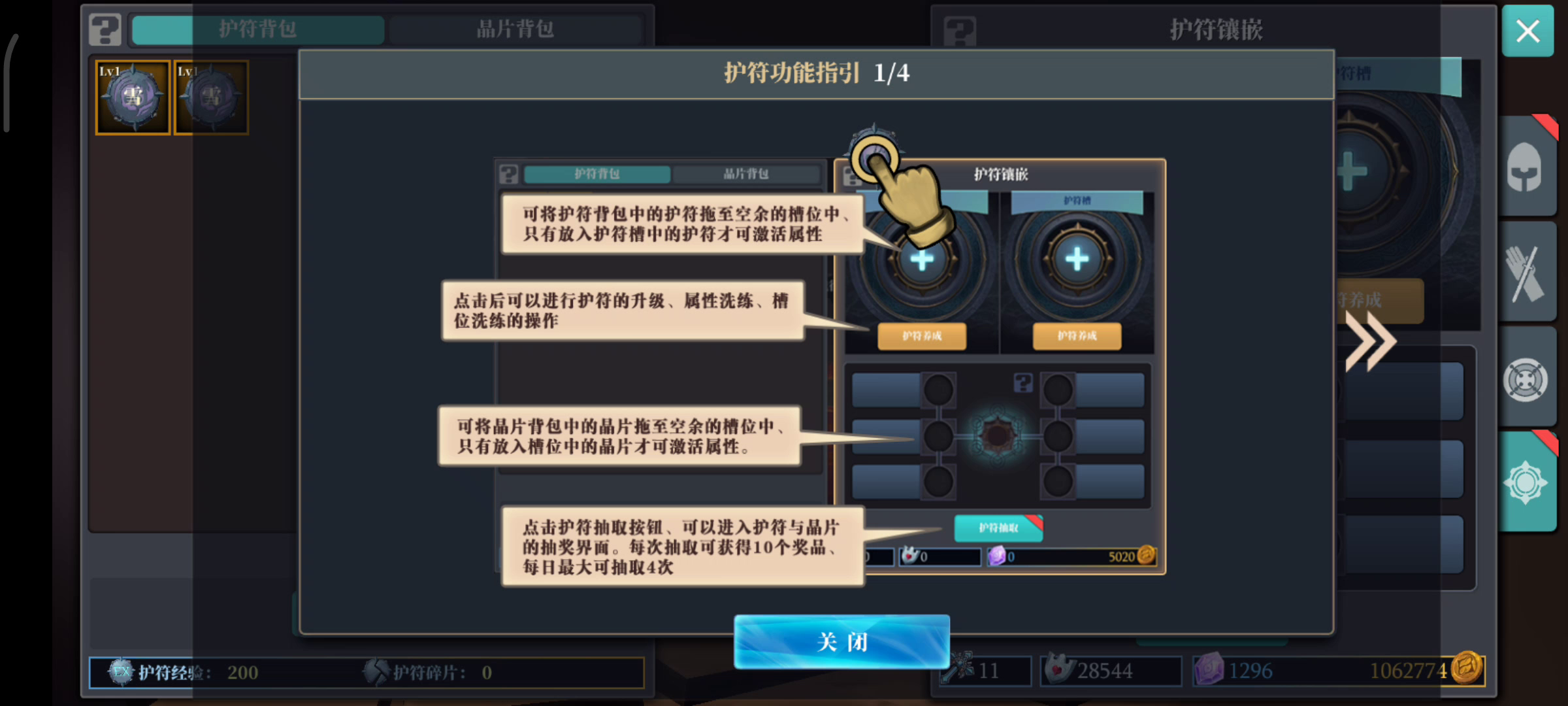Select the highlighted amulet sidebar icon

tap(1525, 482)
